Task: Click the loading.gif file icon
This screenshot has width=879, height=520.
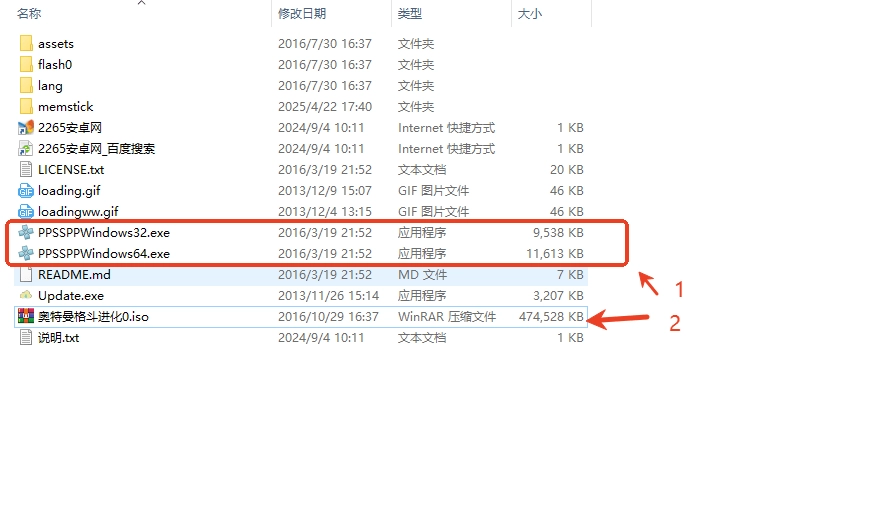Action: point(26,191)
